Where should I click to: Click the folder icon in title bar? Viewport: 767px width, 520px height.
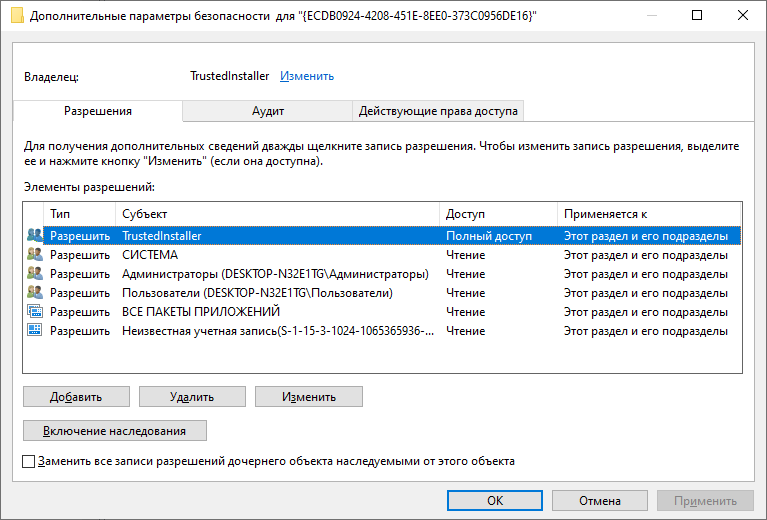click(17, 16)
